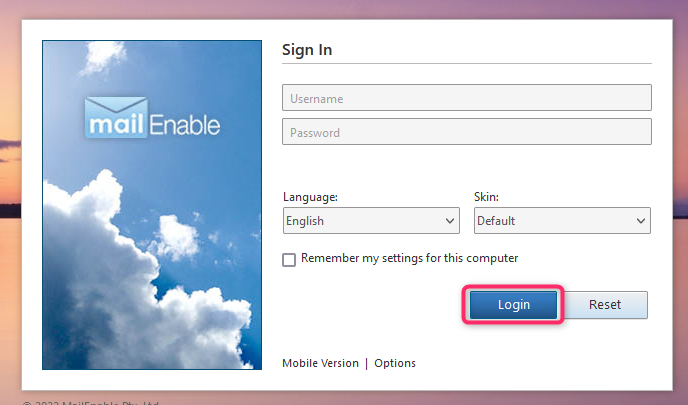This screenshot has width=688, height=405.
Task: Click the chevron arrow on Skin combo box
Action: (x=641, y=221)
